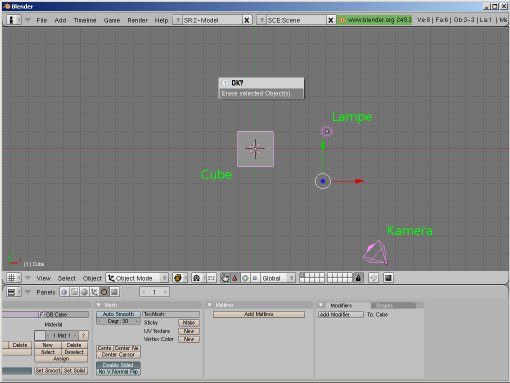Adjust the Degr: 30 slider
510x383 pixels.
118,321
